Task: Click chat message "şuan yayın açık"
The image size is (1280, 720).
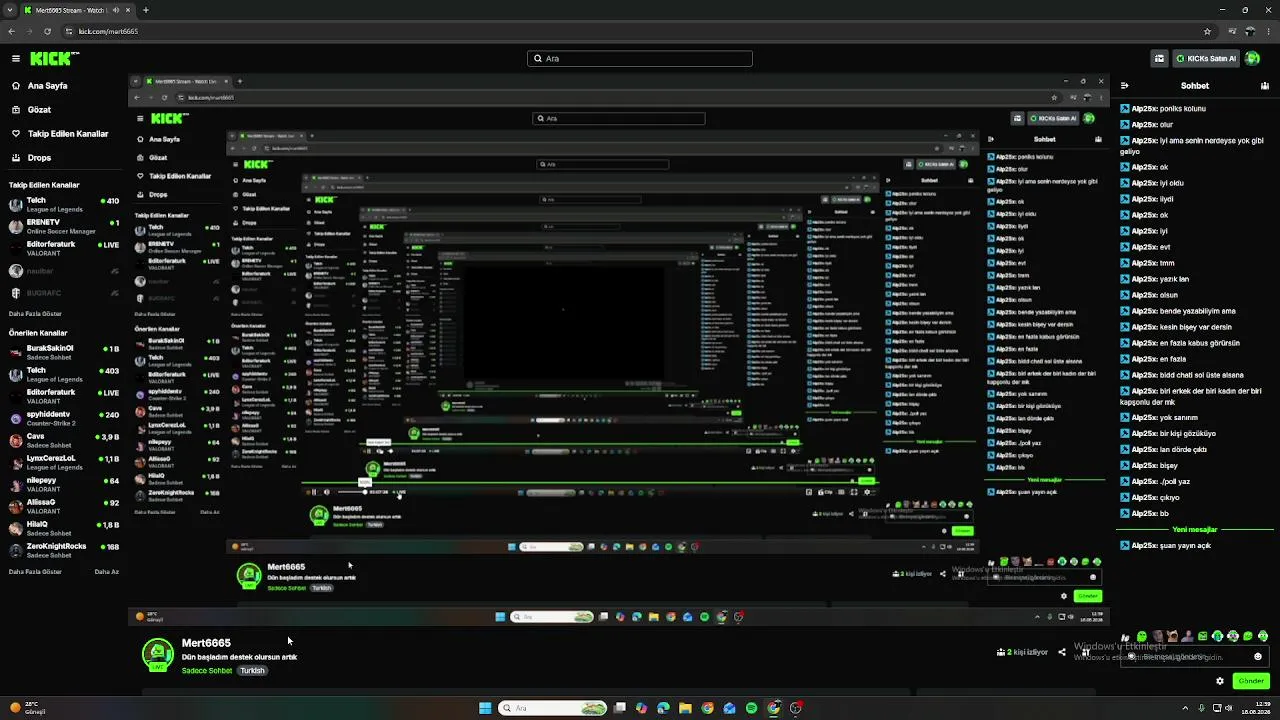Action: 1185,546
